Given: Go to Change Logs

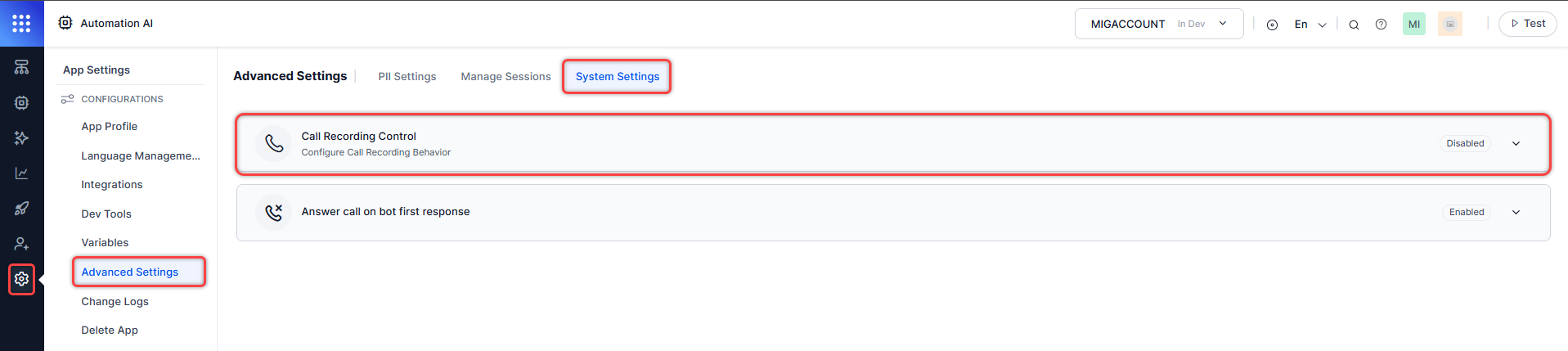Looking at the screenshot, I should 115,302.
